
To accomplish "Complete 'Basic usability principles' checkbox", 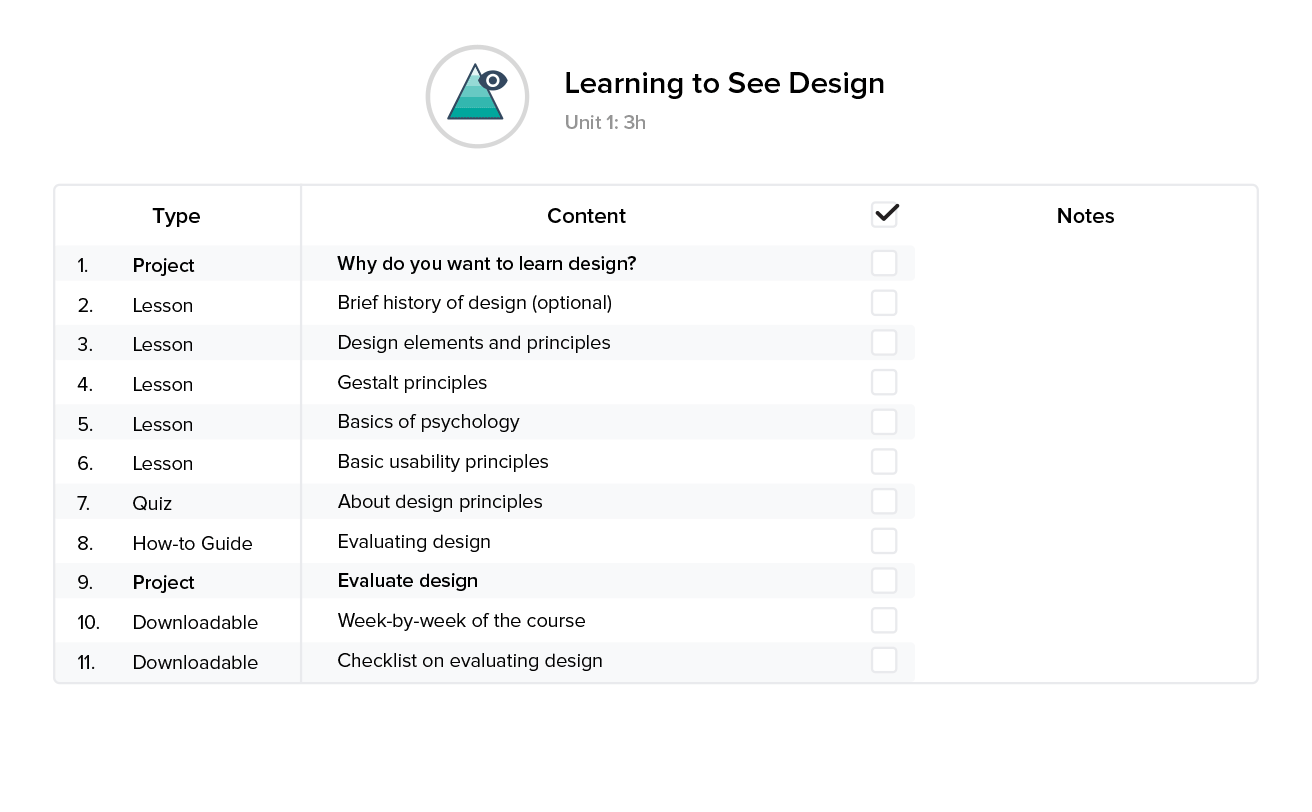I will (x=884, y=461).
